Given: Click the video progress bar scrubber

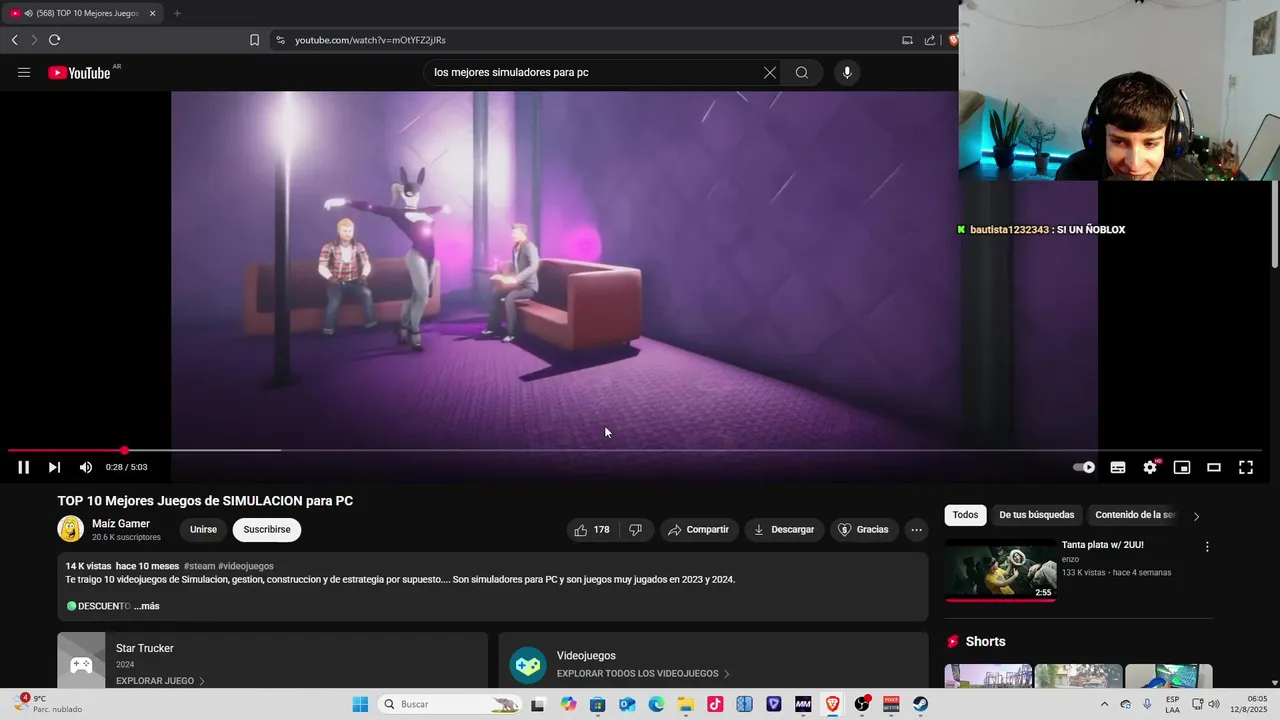Looking at the screenshot, I should coord(124,451).
